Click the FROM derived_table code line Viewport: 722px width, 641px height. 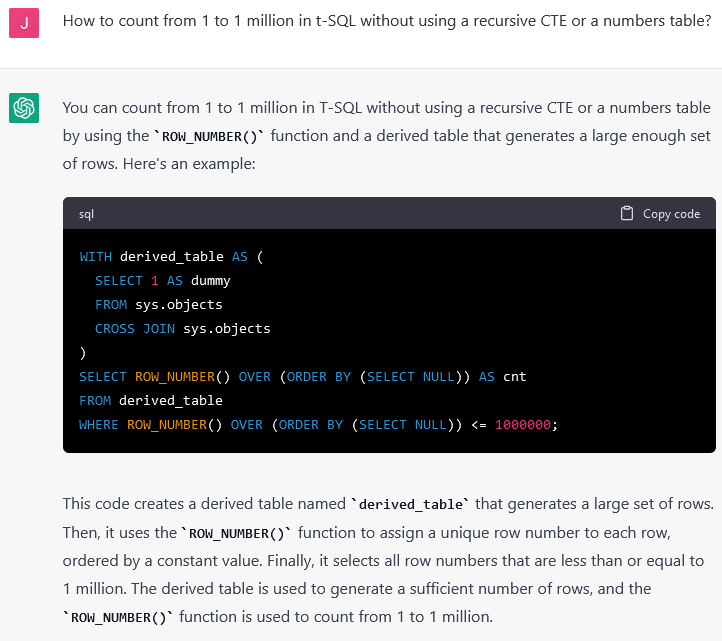click(x=151, y=400)
